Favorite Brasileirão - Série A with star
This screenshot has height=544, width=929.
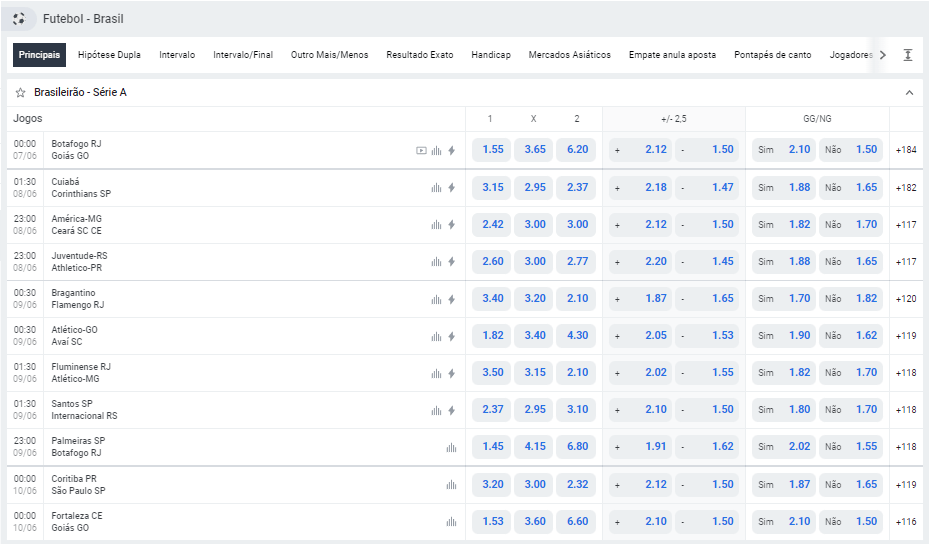pyautogui.click(x=21, y=93)
